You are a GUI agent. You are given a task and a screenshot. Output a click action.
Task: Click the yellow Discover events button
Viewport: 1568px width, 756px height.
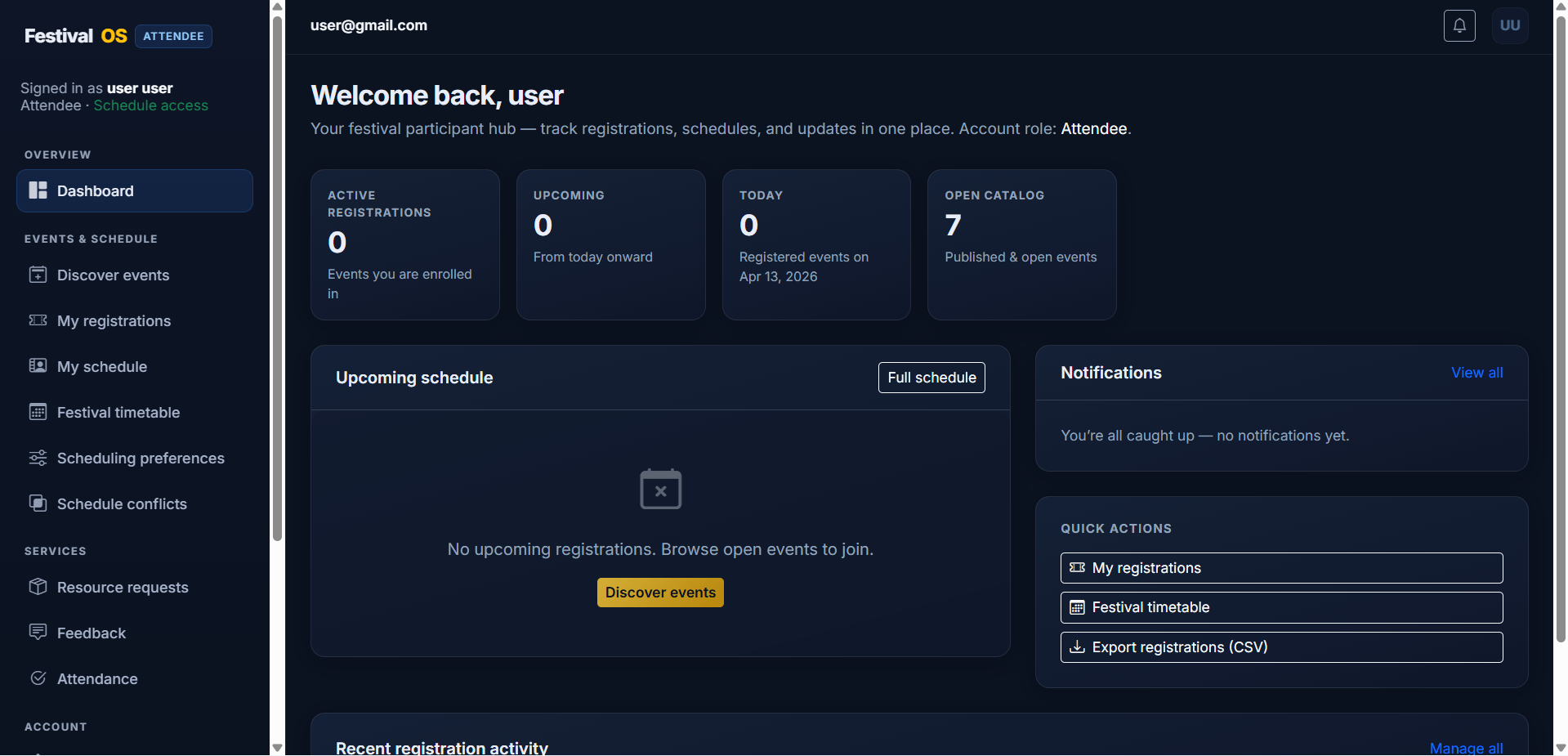pyautogui.click(x=660, y=593)
